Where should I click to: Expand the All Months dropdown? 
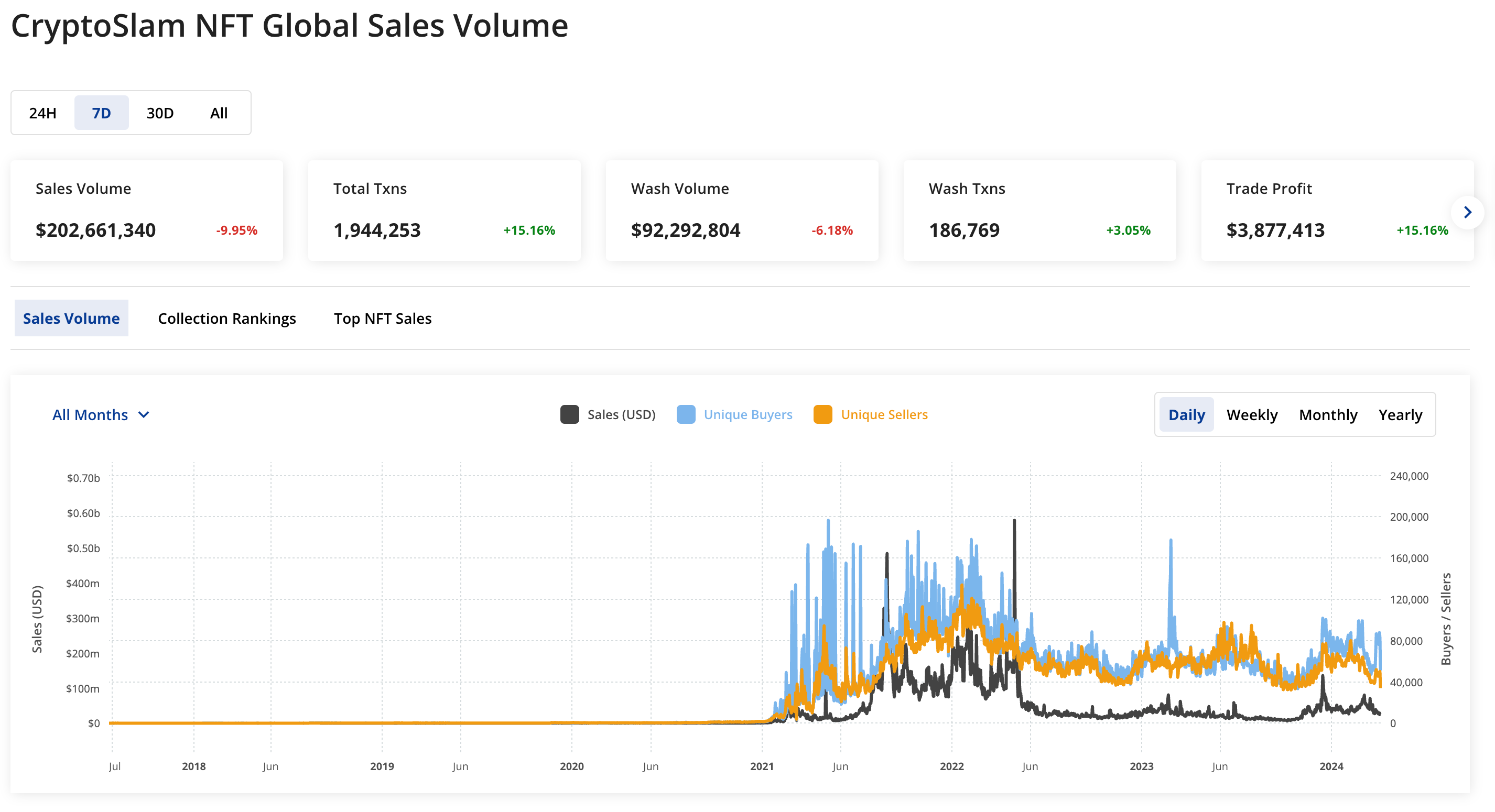(90, 415)
